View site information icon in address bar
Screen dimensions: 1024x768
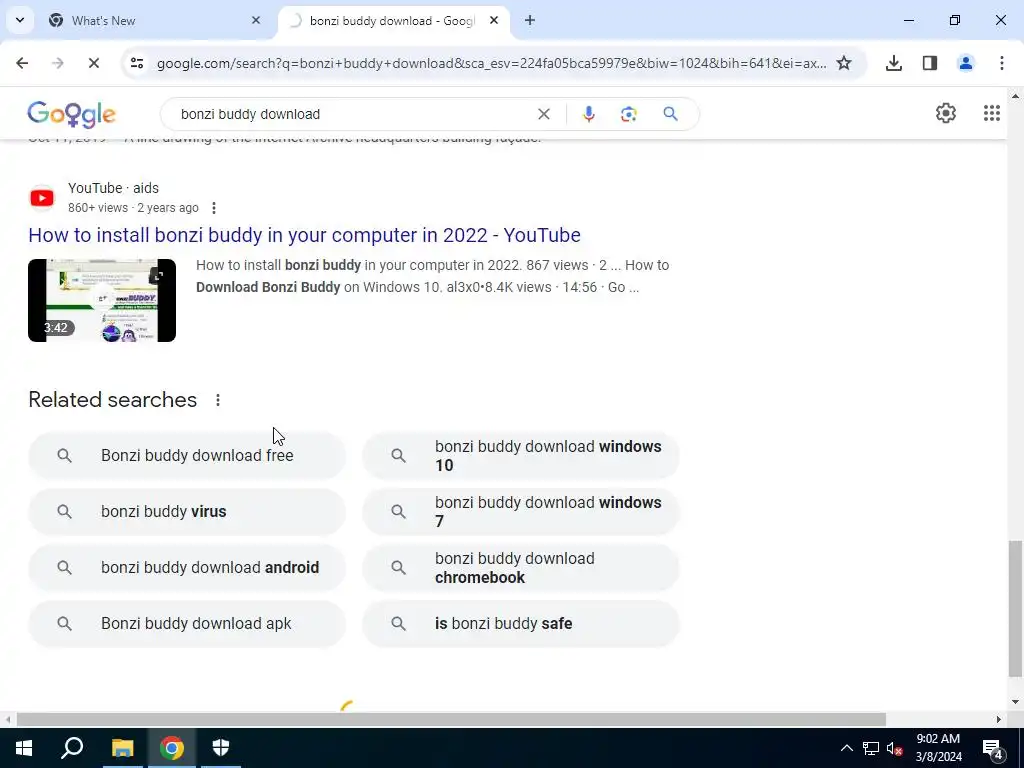[x=136, y=63]
